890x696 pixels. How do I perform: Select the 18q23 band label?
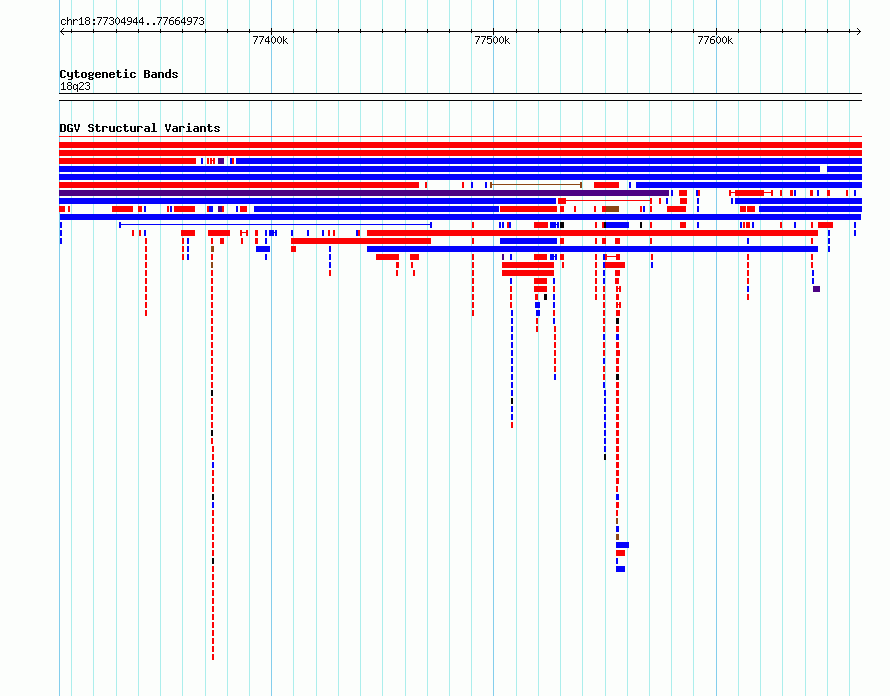75,86
